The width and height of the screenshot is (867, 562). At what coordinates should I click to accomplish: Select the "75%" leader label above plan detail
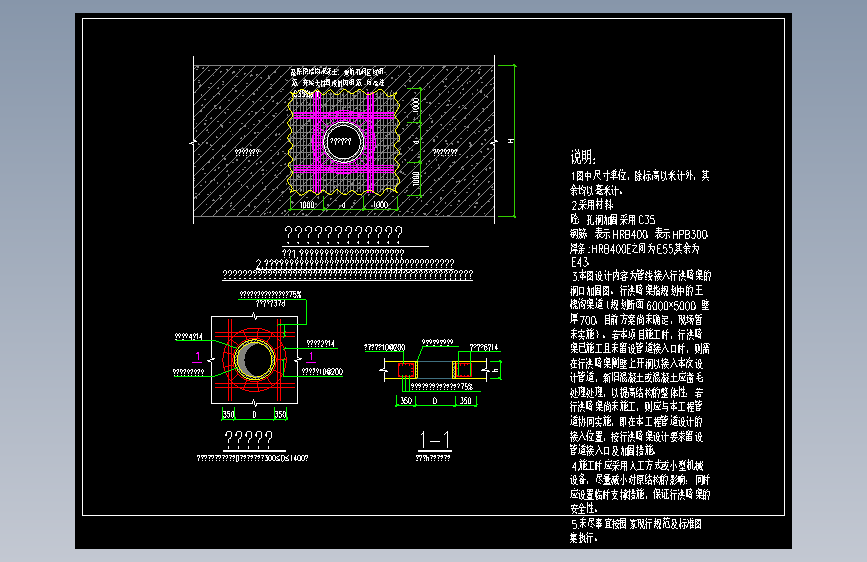[x=271, y=295]
